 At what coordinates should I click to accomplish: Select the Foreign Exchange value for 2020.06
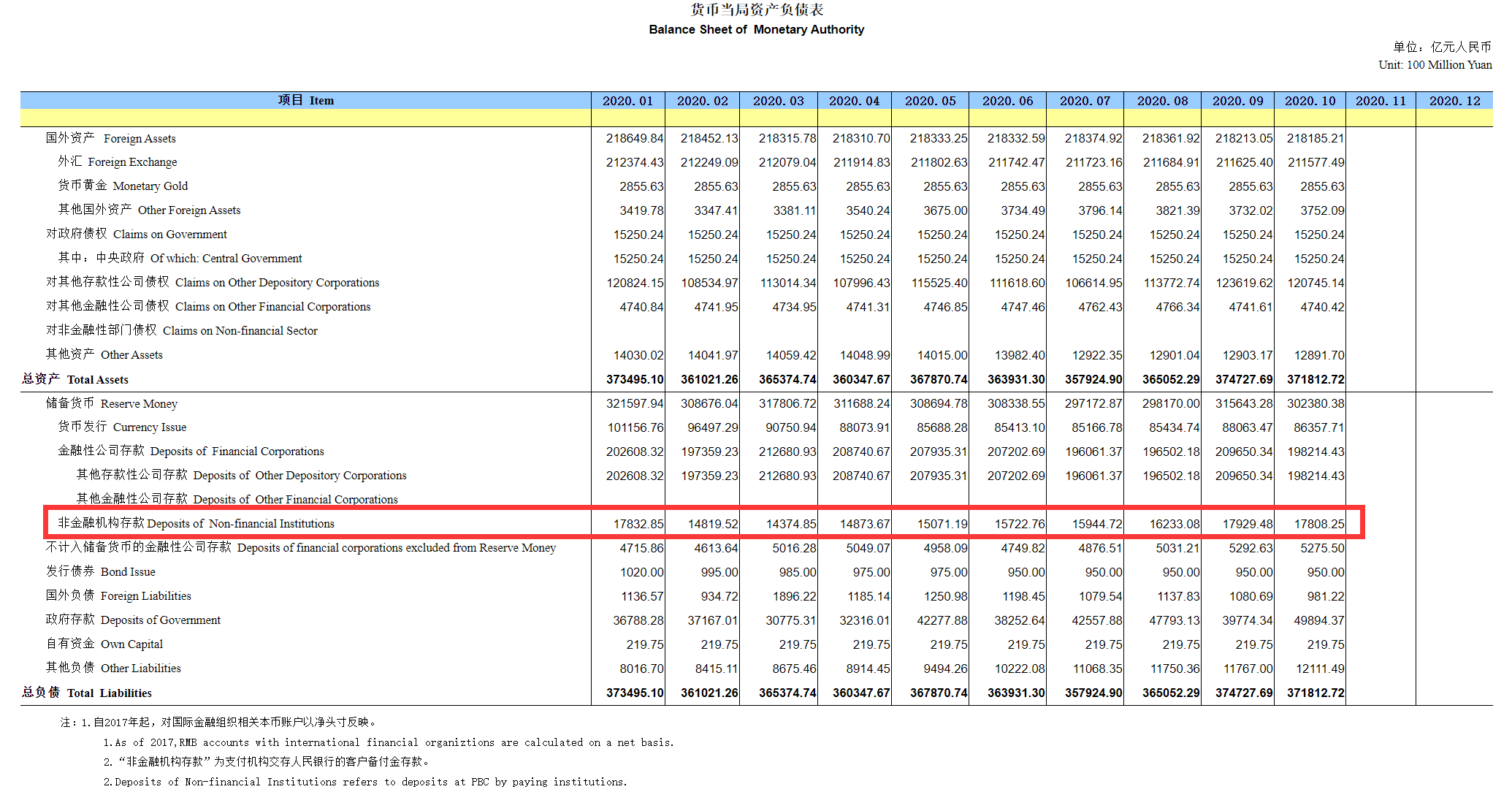[x=1016, y=162]
